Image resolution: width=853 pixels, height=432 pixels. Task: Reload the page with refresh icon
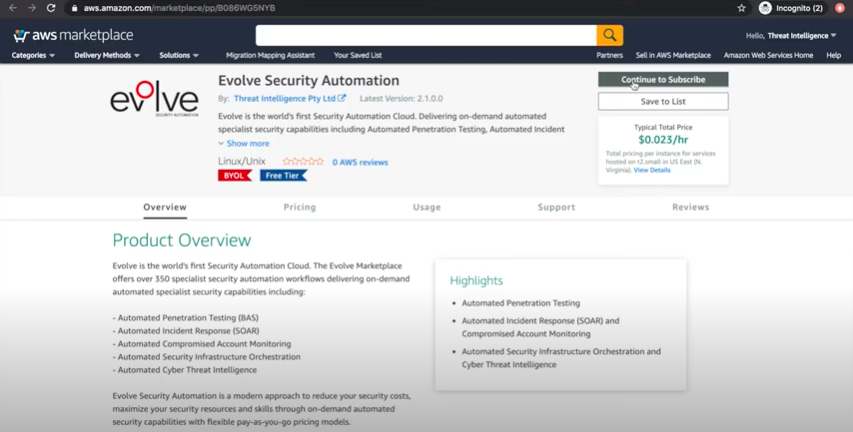(51, 8)
